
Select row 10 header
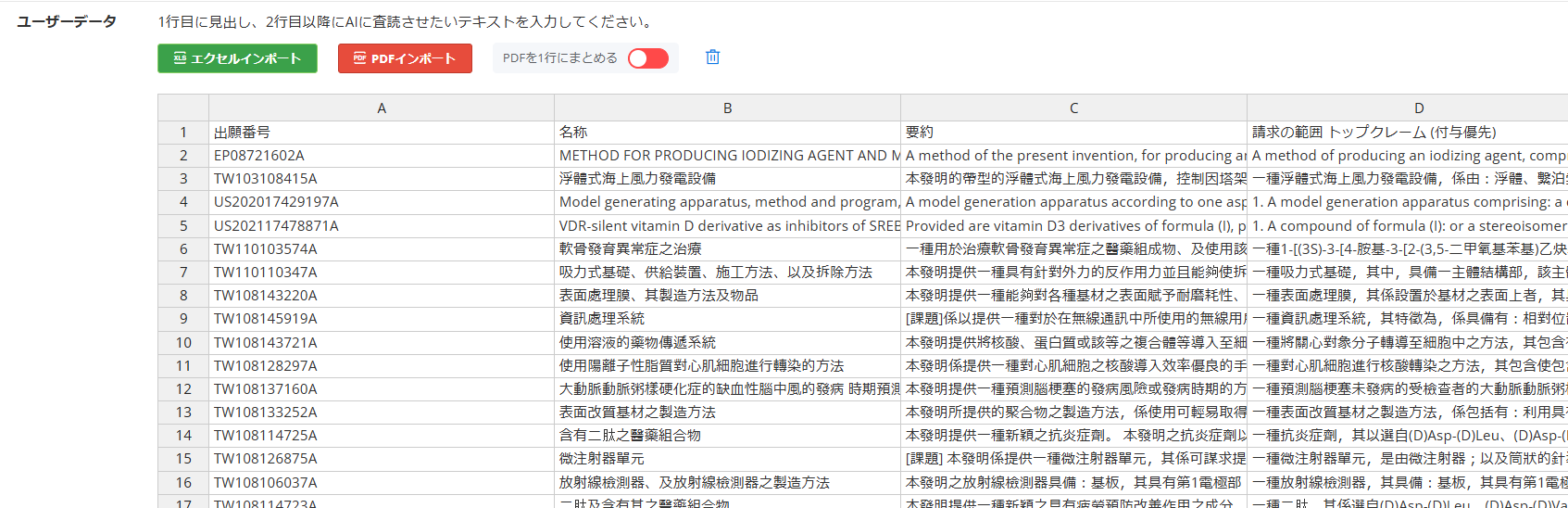pyautogui.click(x=183, y=342)
